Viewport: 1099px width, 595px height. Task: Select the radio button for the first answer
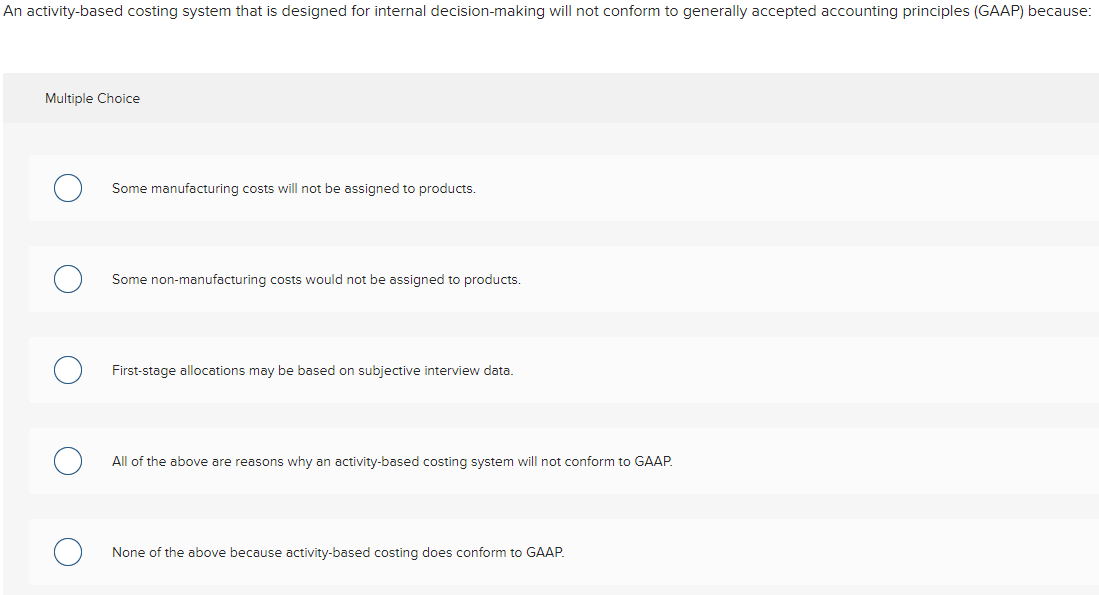click(67, 188)
